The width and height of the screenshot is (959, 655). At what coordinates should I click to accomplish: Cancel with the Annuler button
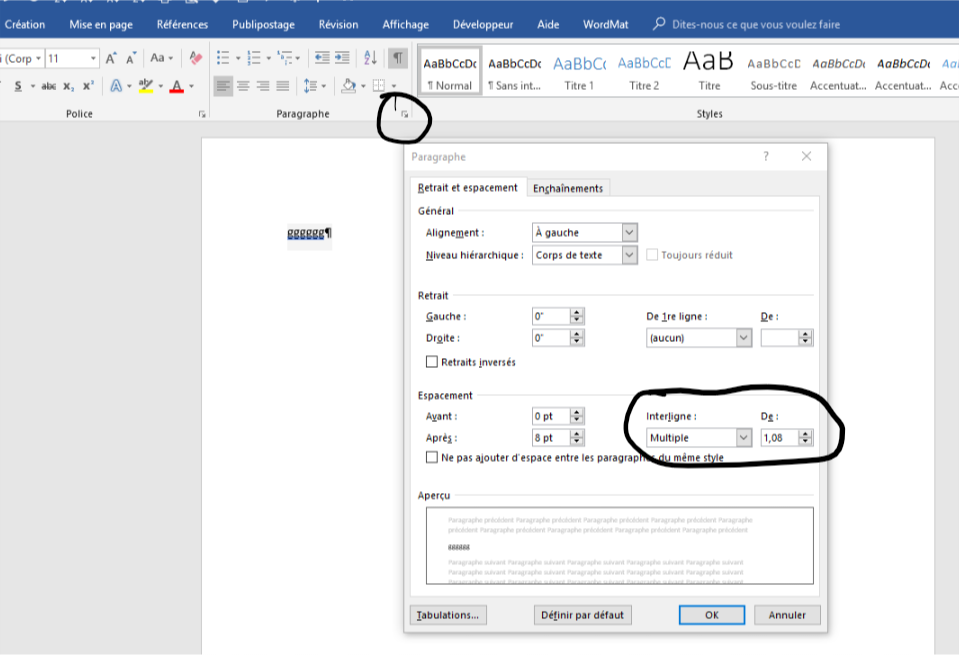click(x=787, y=615)
